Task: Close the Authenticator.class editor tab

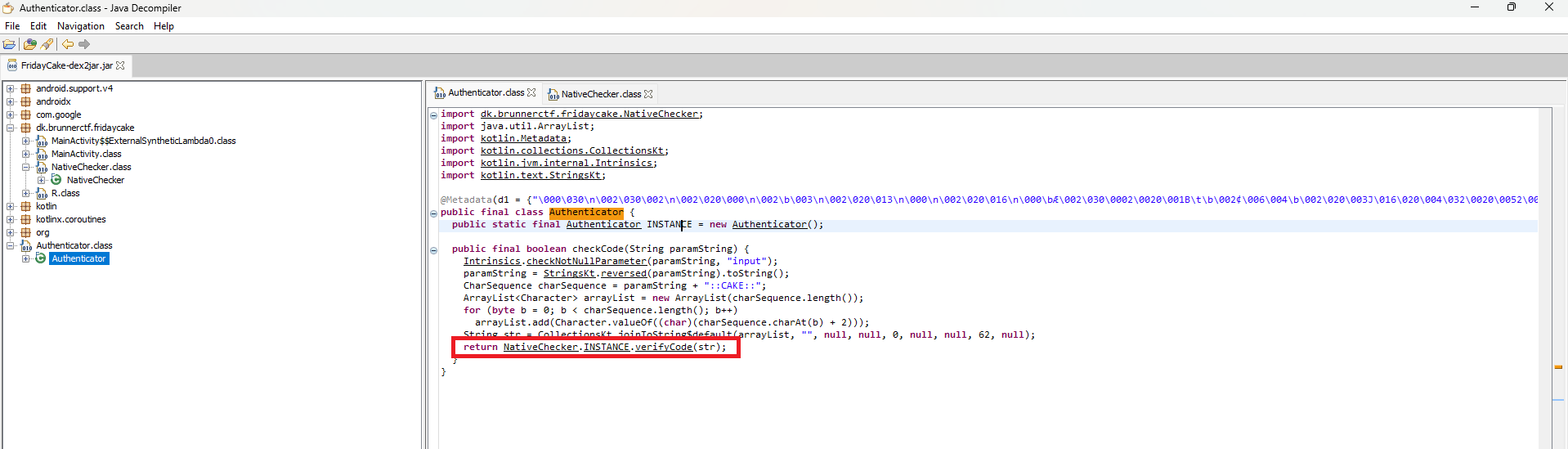Action: pyautogui.click(x=531, y=92)
